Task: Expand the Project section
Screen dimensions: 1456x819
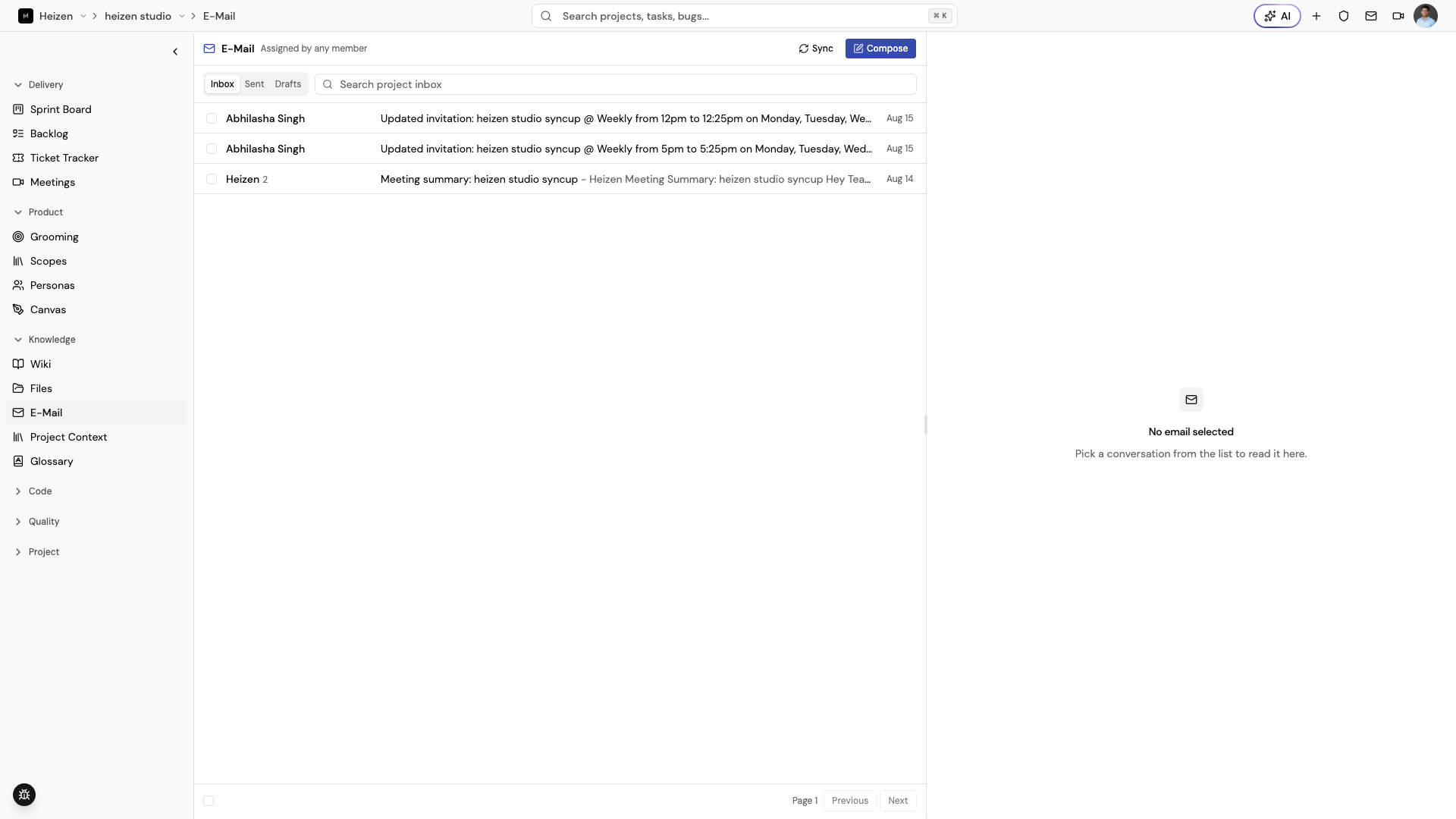Action: coord(36,552)
